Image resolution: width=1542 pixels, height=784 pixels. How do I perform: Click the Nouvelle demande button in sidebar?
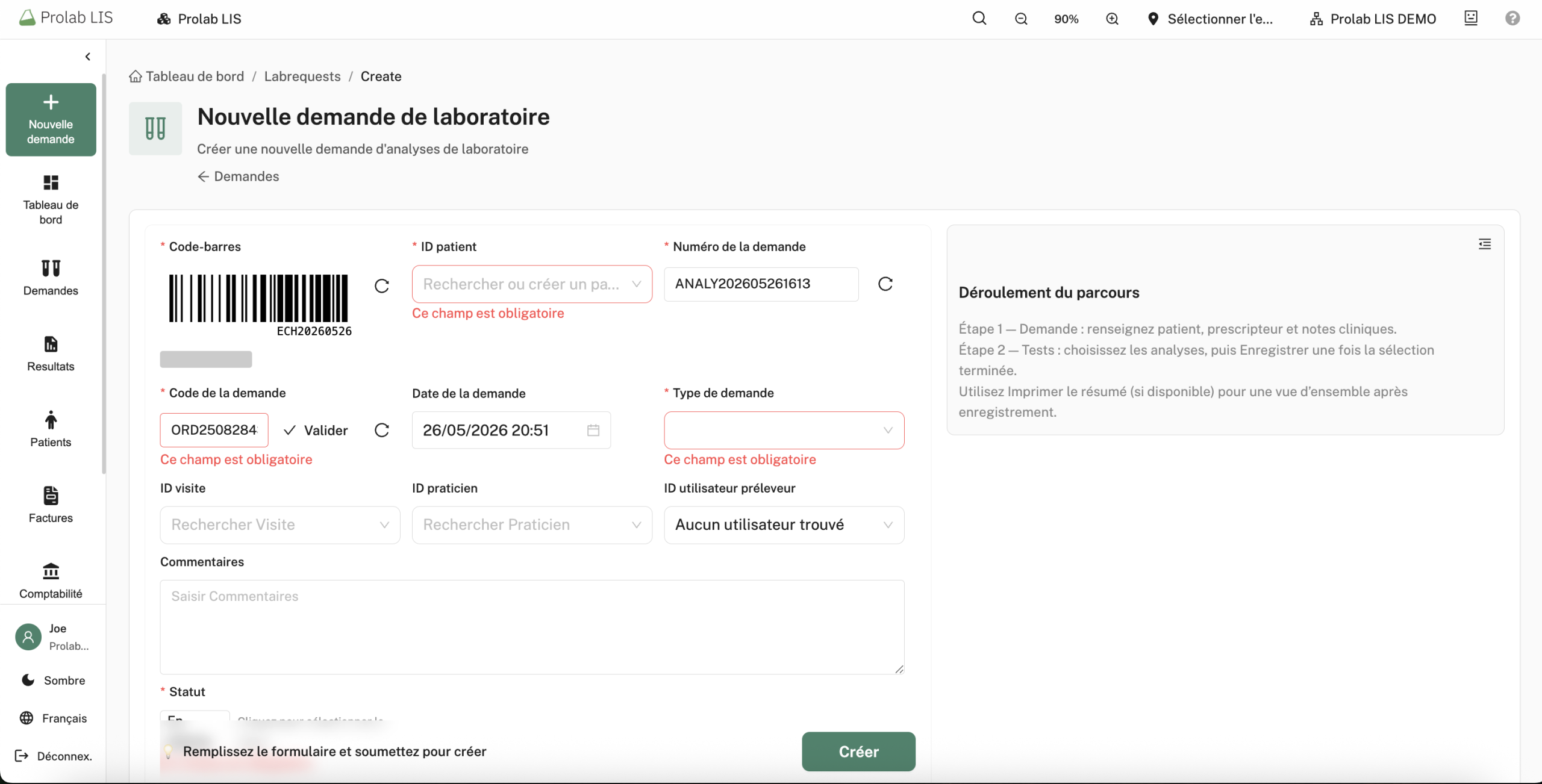click(x=51, y=119)
